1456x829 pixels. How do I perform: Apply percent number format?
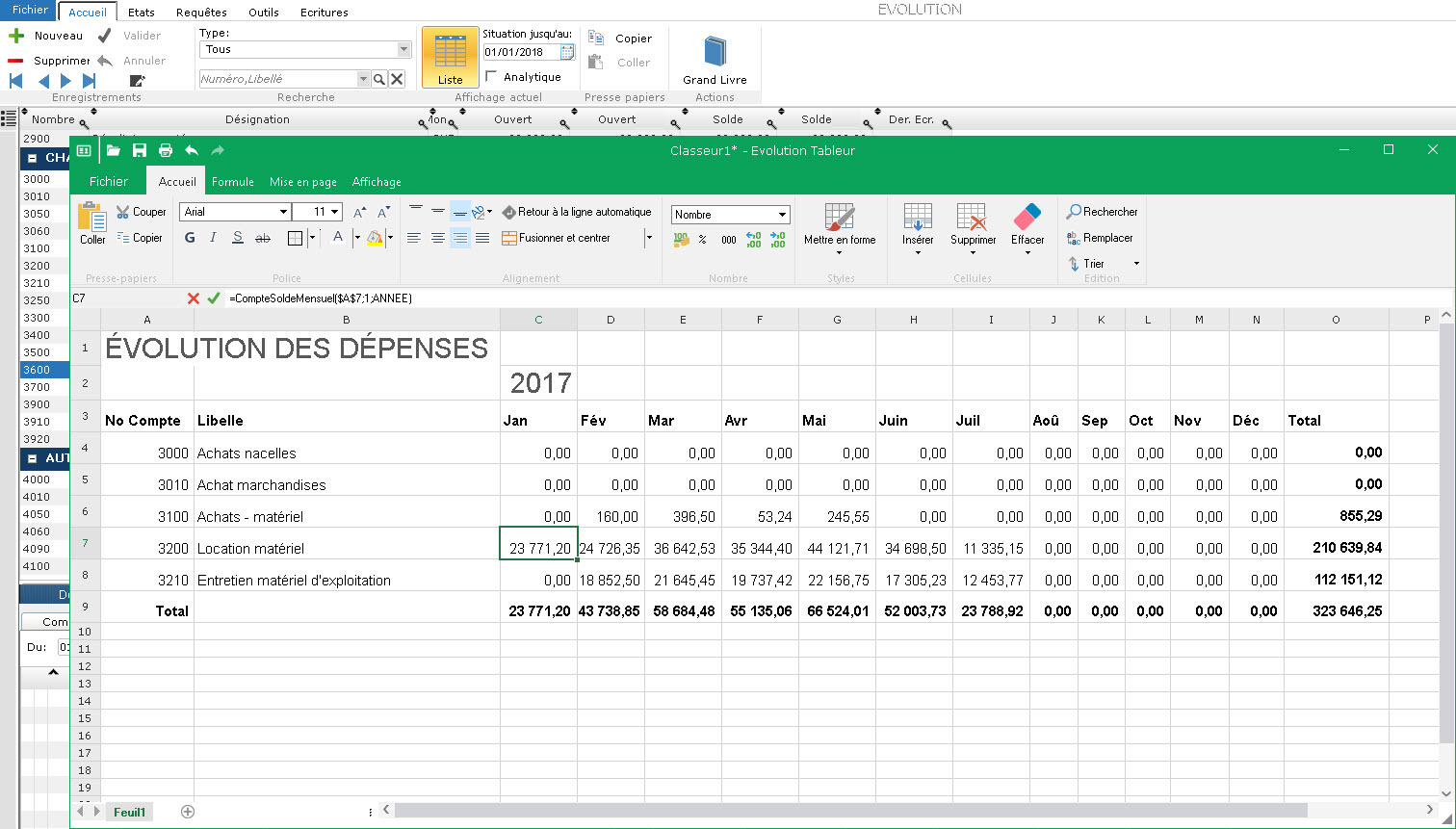[x=703, y=240]
